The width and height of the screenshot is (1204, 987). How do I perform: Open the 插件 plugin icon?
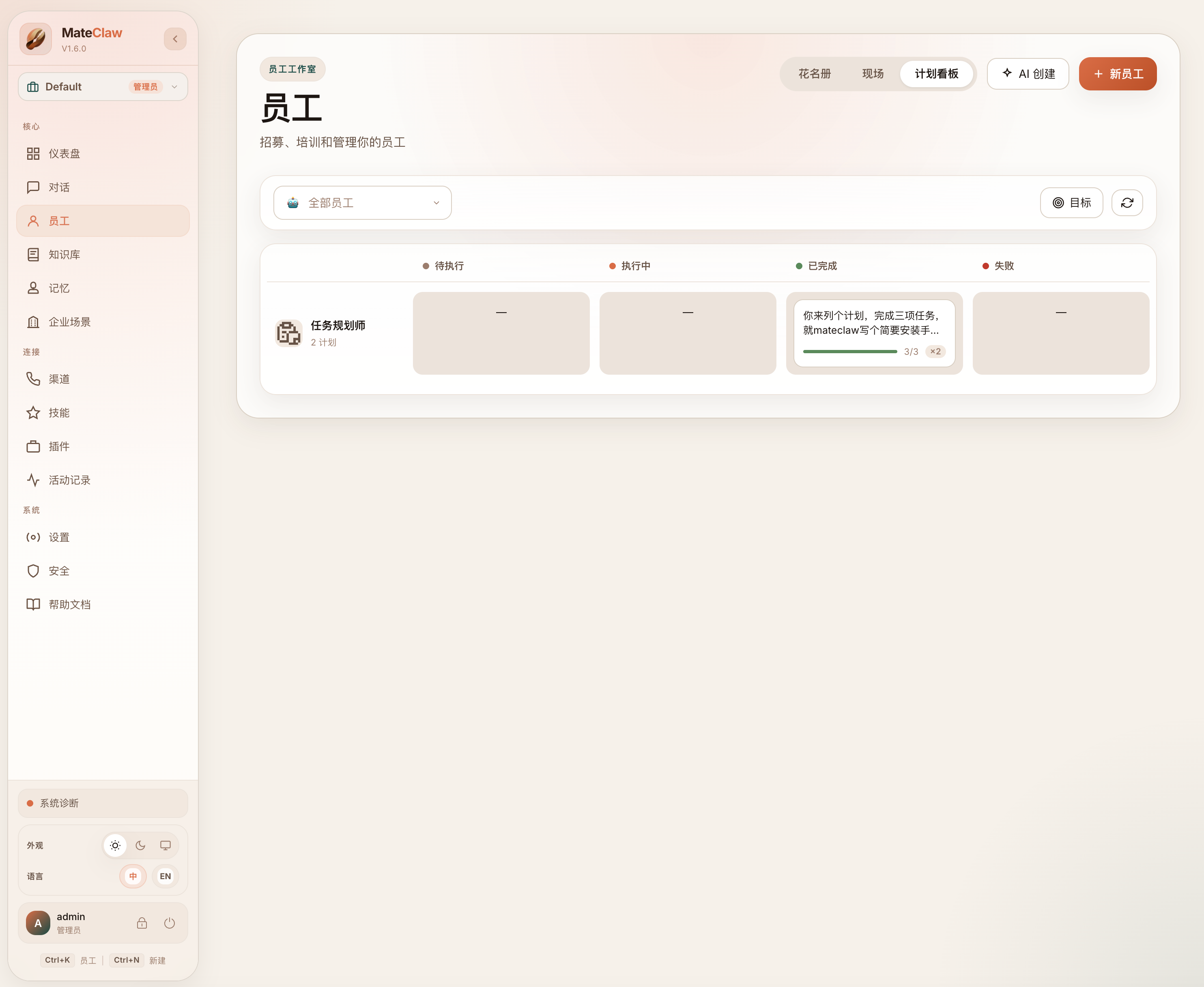33,446
